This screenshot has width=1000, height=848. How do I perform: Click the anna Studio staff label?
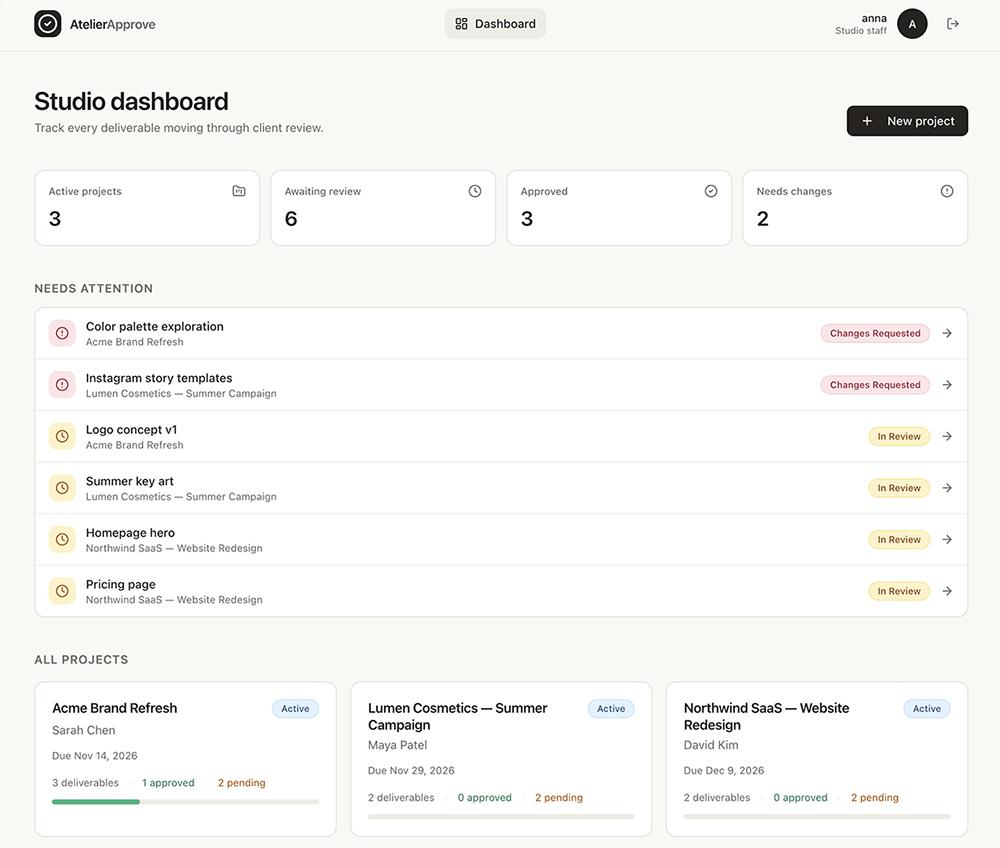point(861,24)
